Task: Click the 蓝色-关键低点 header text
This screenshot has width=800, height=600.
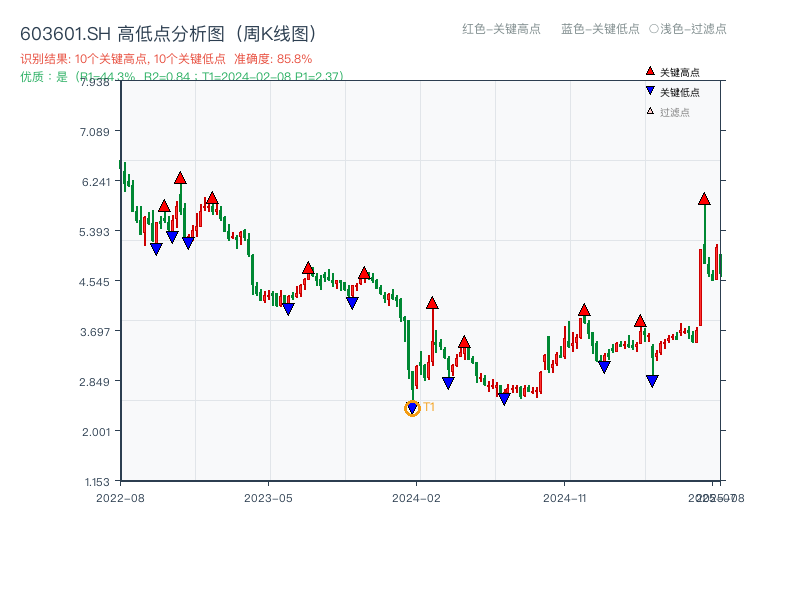Action: pyautogui.click(x=600, y=29)
